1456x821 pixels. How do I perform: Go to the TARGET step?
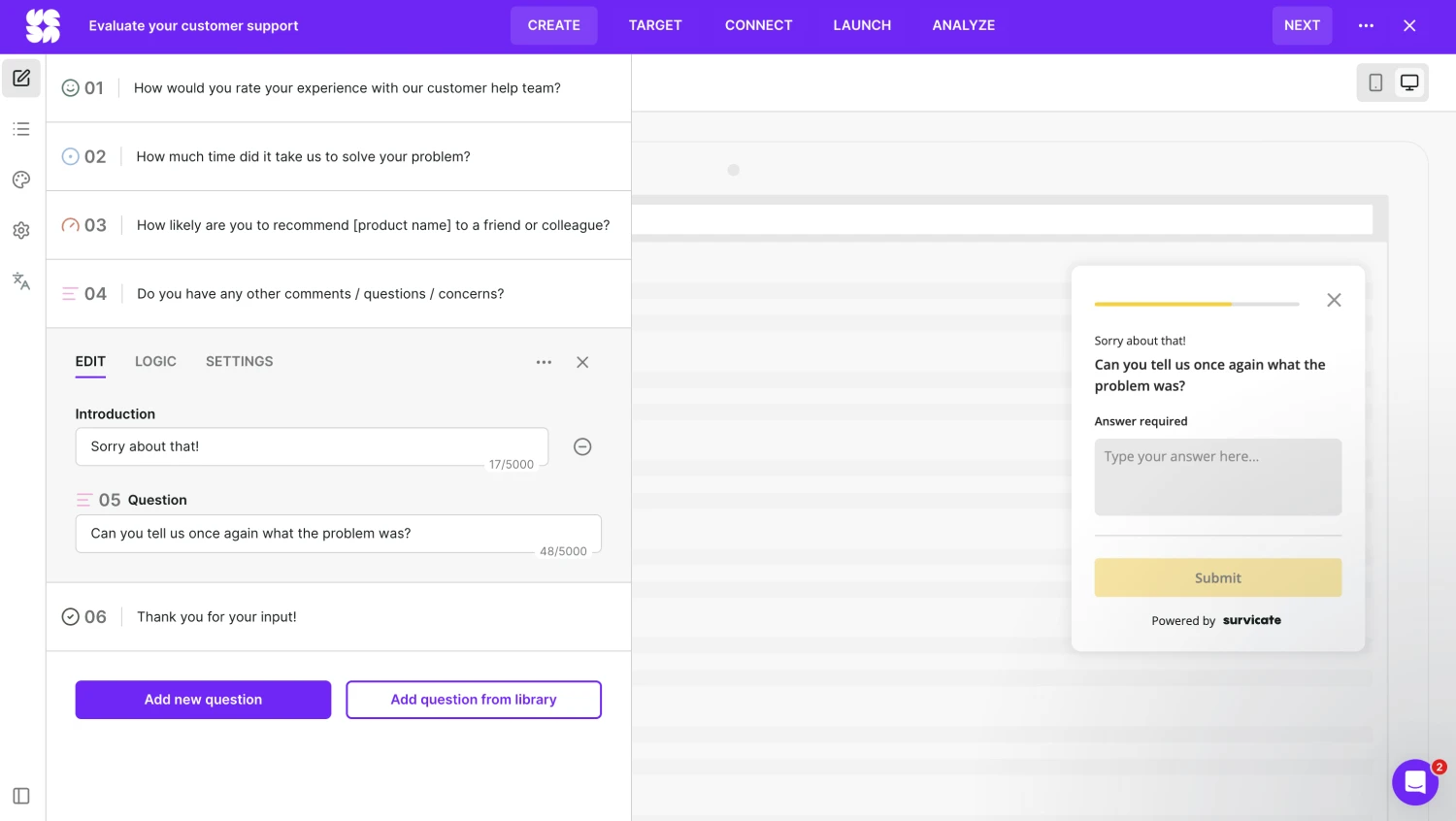[x=655, y=26]
